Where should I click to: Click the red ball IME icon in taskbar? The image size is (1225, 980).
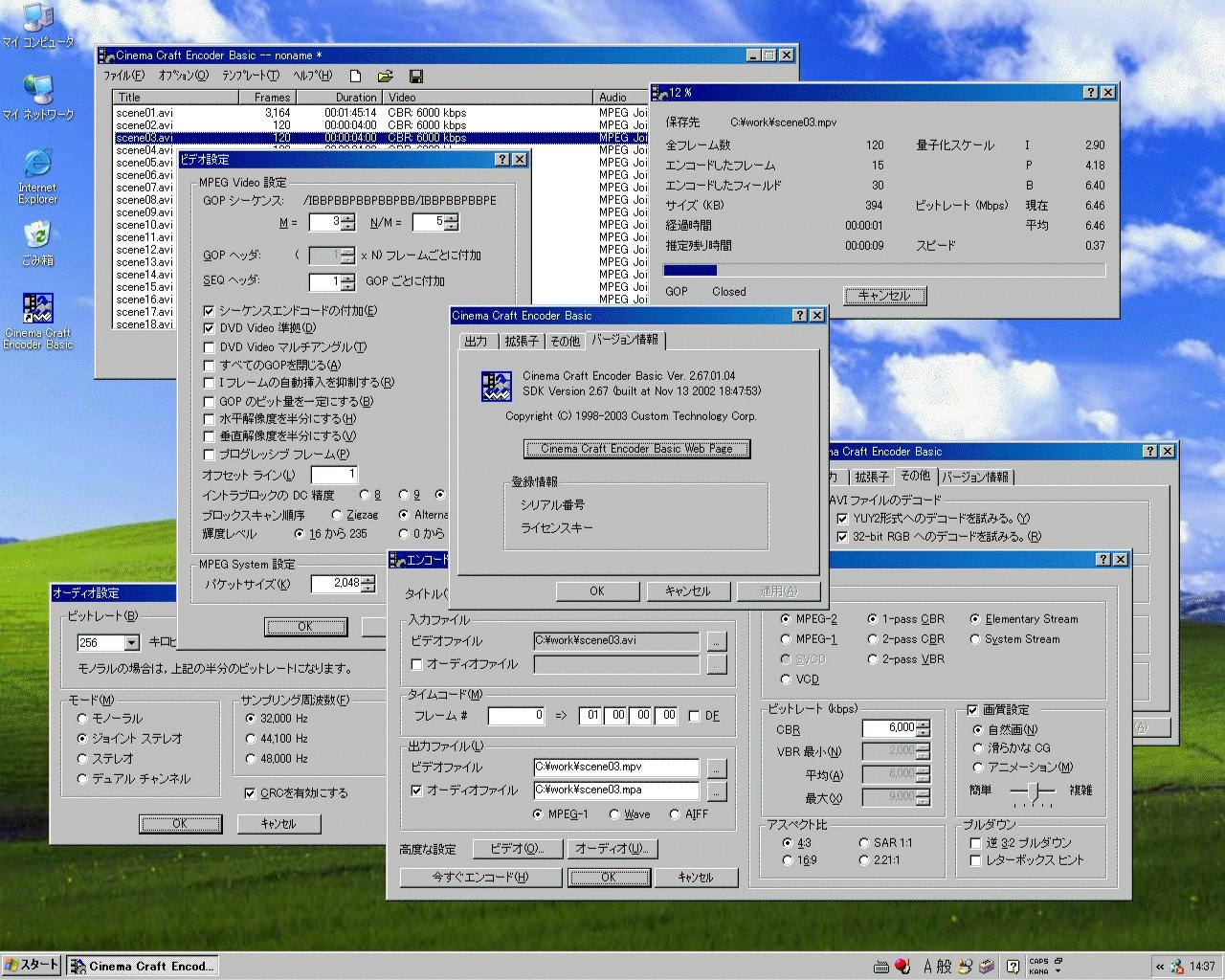click(902, 966)
